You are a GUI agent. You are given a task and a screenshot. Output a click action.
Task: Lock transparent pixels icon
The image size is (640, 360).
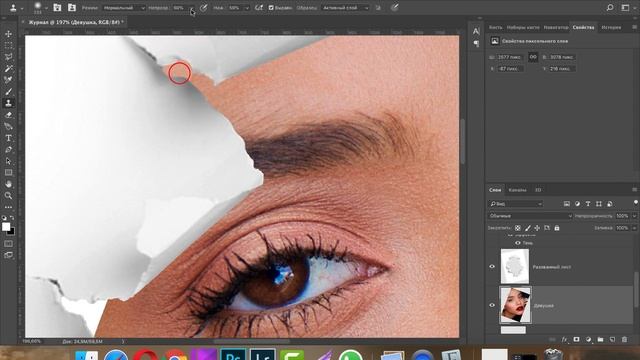point(518,228)
